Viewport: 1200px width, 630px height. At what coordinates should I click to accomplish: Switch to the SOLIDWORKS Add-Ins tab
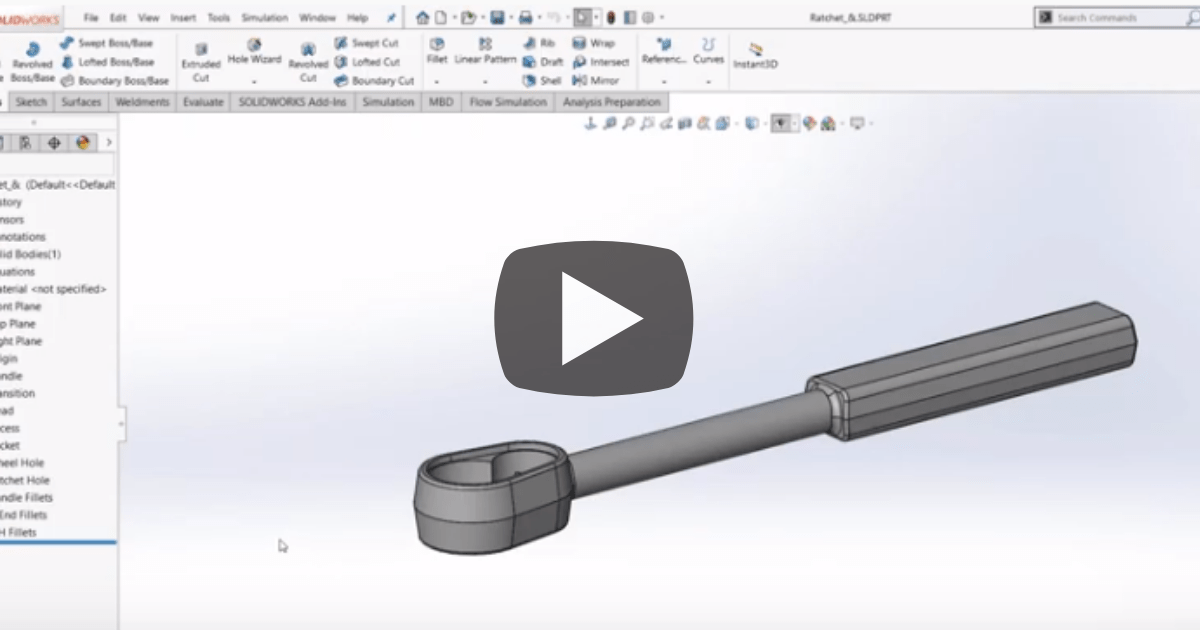point(293,102)
